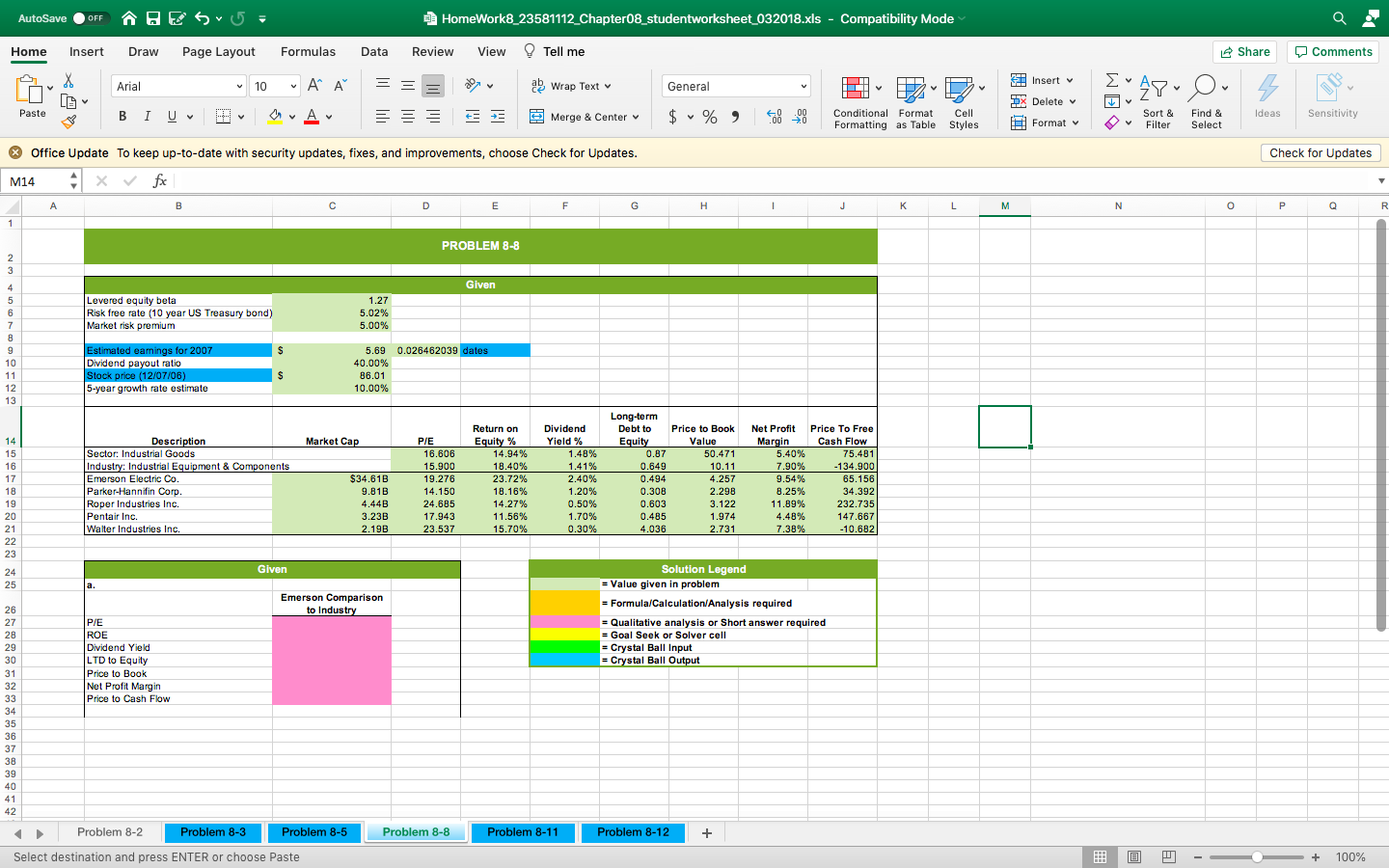Expand the Delete cells dropdown arrow

[1073, 101]
